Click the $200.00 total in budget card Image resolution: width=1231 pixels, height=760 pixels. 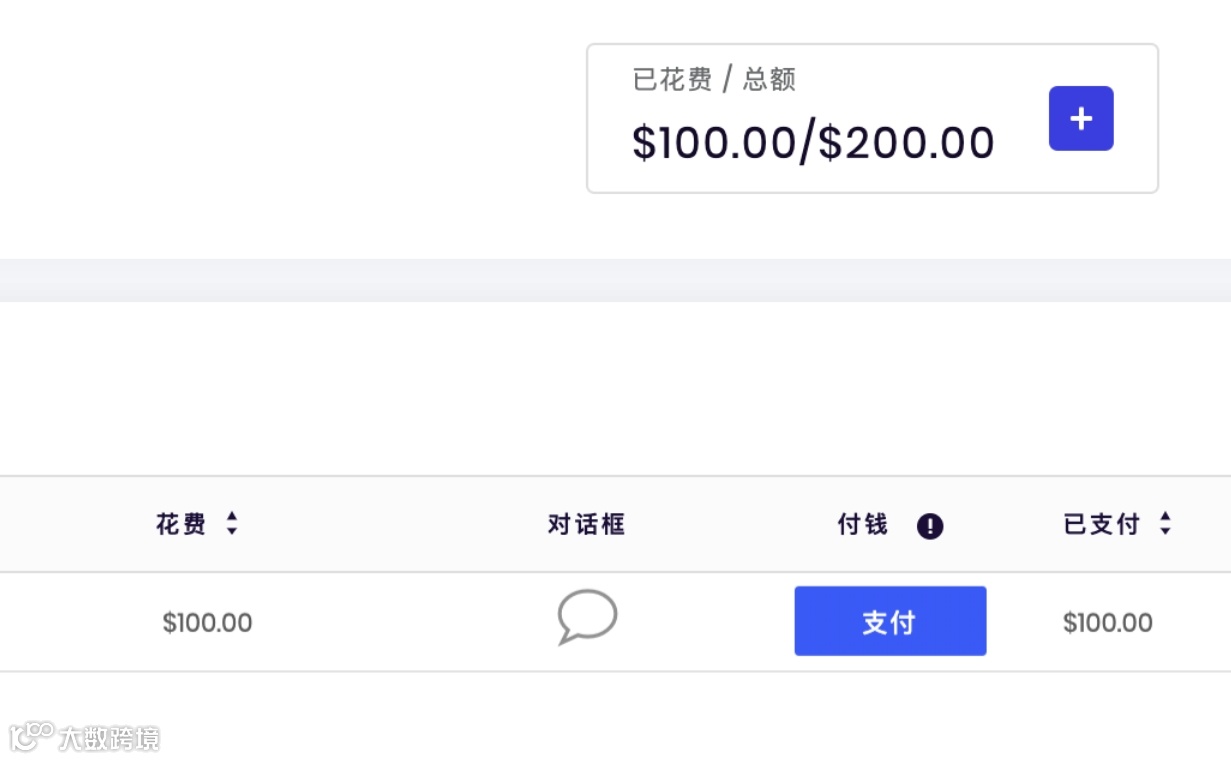click(906, 143)
